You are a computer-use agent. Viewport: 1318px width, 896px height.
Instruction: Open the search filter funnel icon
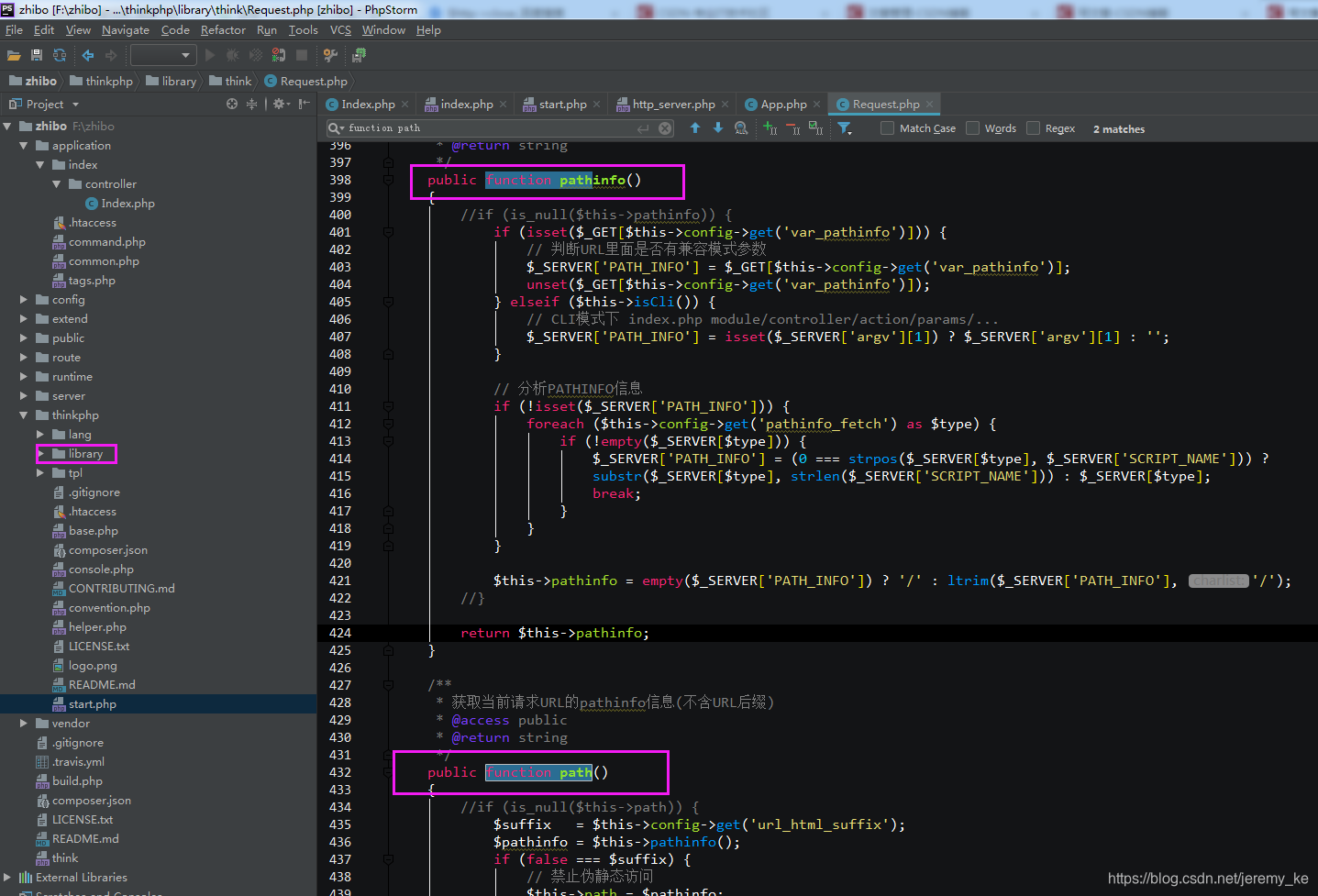click(x=845, y=128)
